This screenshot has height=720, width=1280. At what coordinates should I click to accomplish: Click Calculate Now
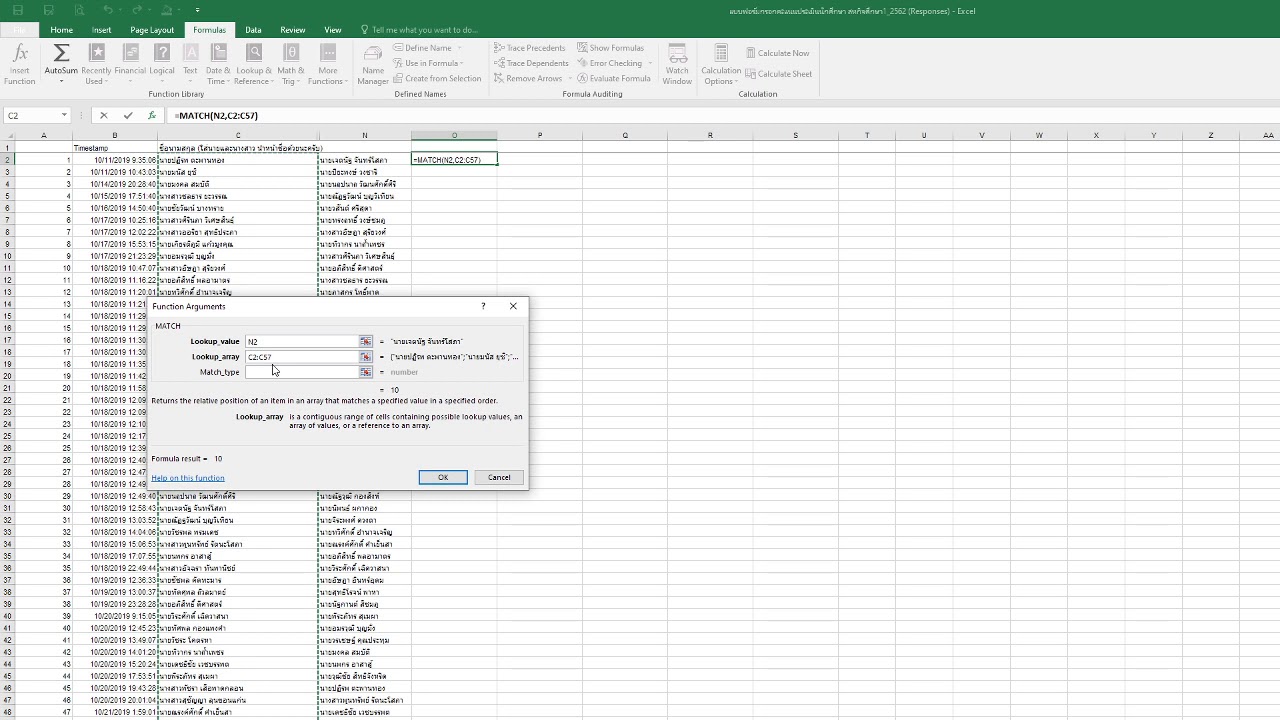[778, 53]
